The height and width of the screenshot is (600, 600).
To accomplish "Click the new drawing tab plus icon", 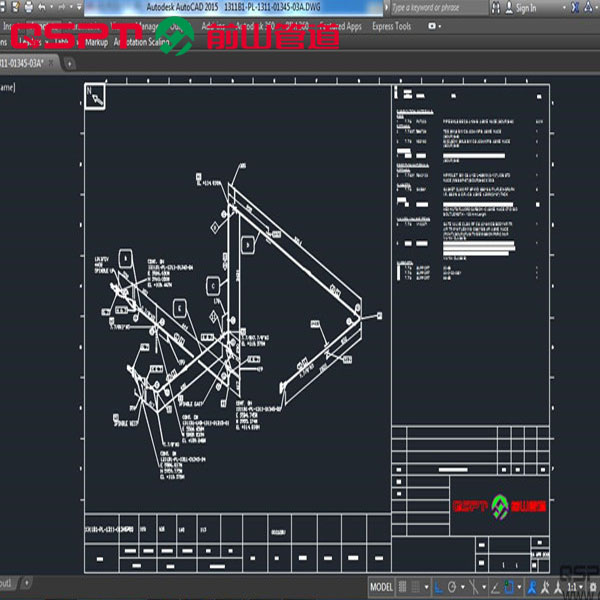I will [70, 62].
